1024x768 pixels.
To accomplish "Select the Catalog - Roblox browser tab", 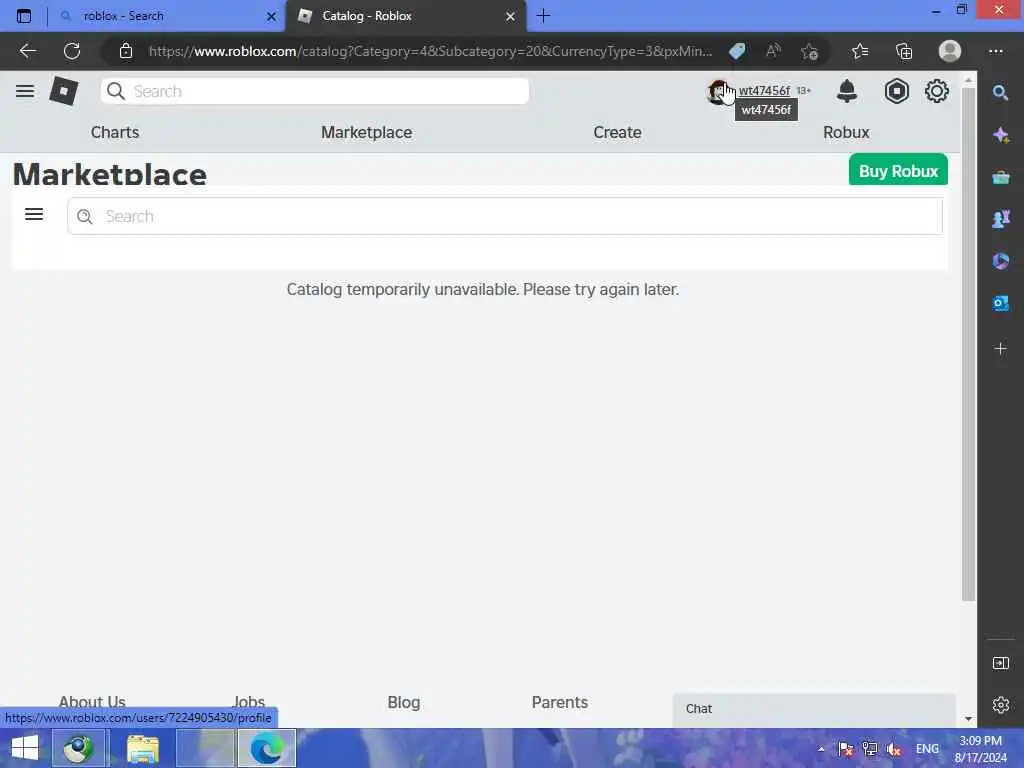I will (405, 16).
